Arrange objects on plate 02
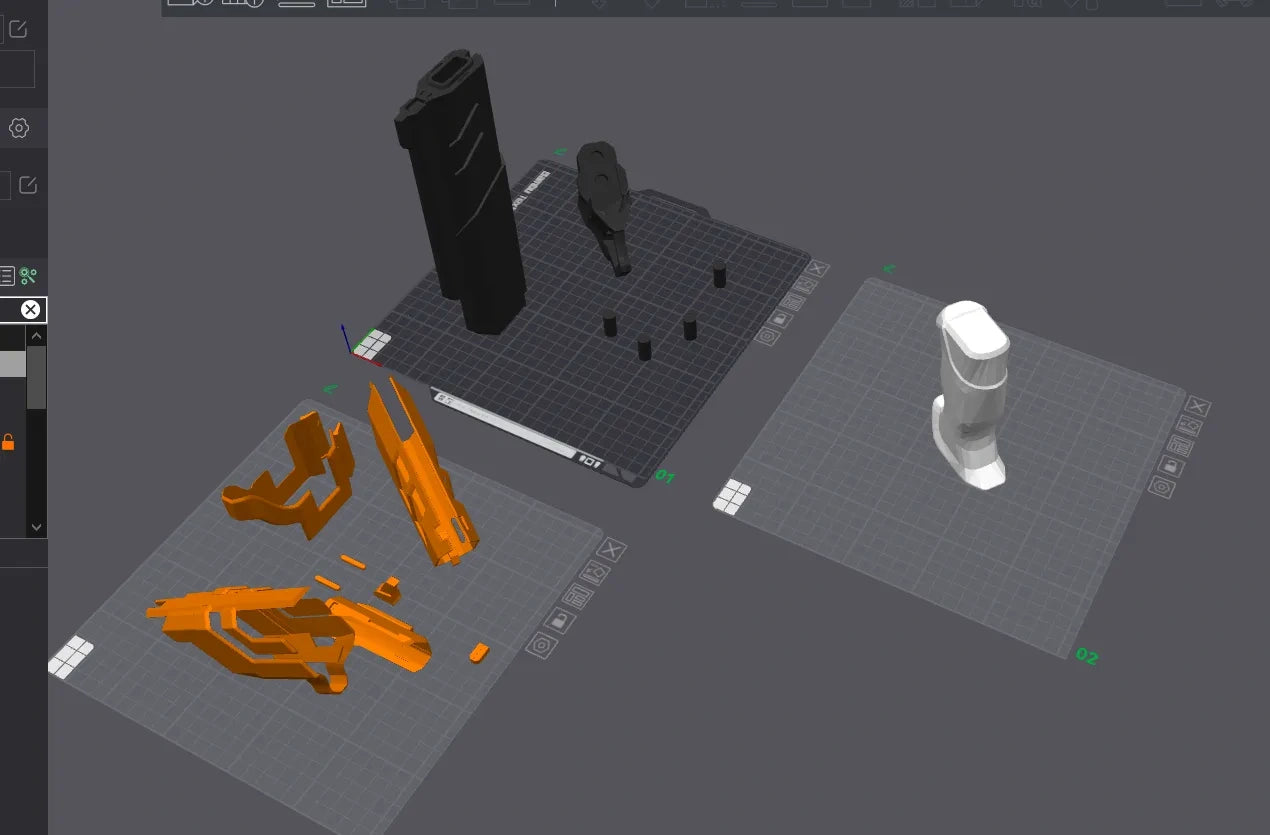This screenshot has width=1270, height=835. pyautogui.click(x=1178, y=446)
